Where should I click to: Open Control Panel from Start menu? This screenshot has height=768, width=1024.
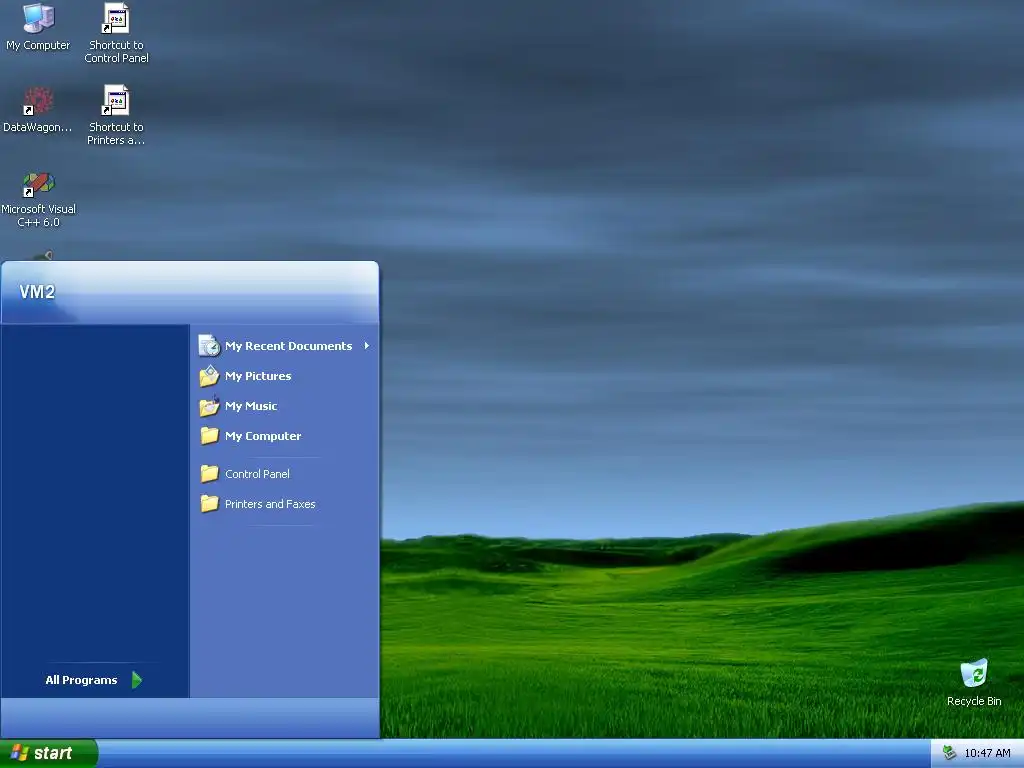285,473
